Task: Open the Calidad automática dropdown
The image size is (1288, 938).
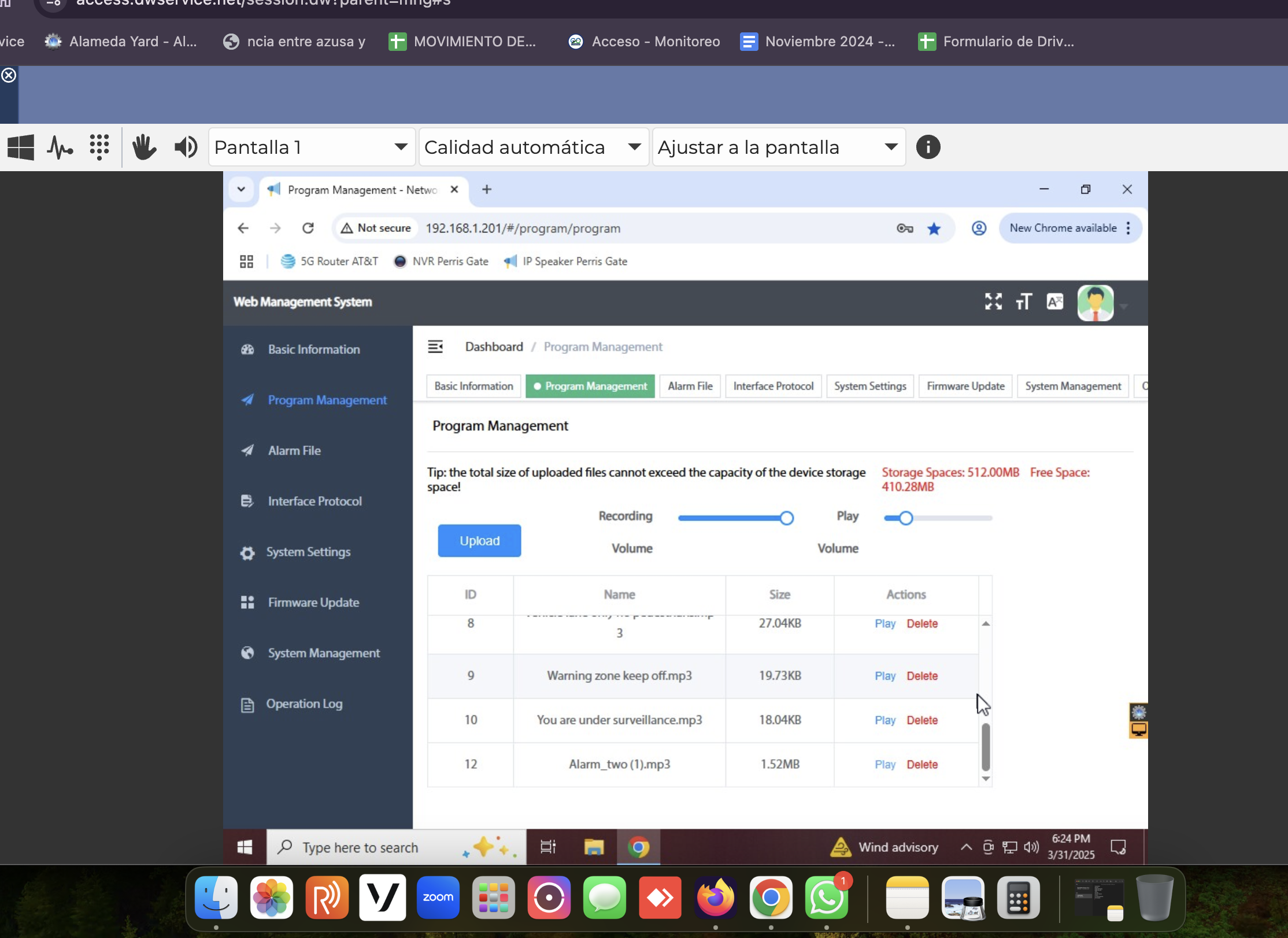Action: click(x=533, y=147)
